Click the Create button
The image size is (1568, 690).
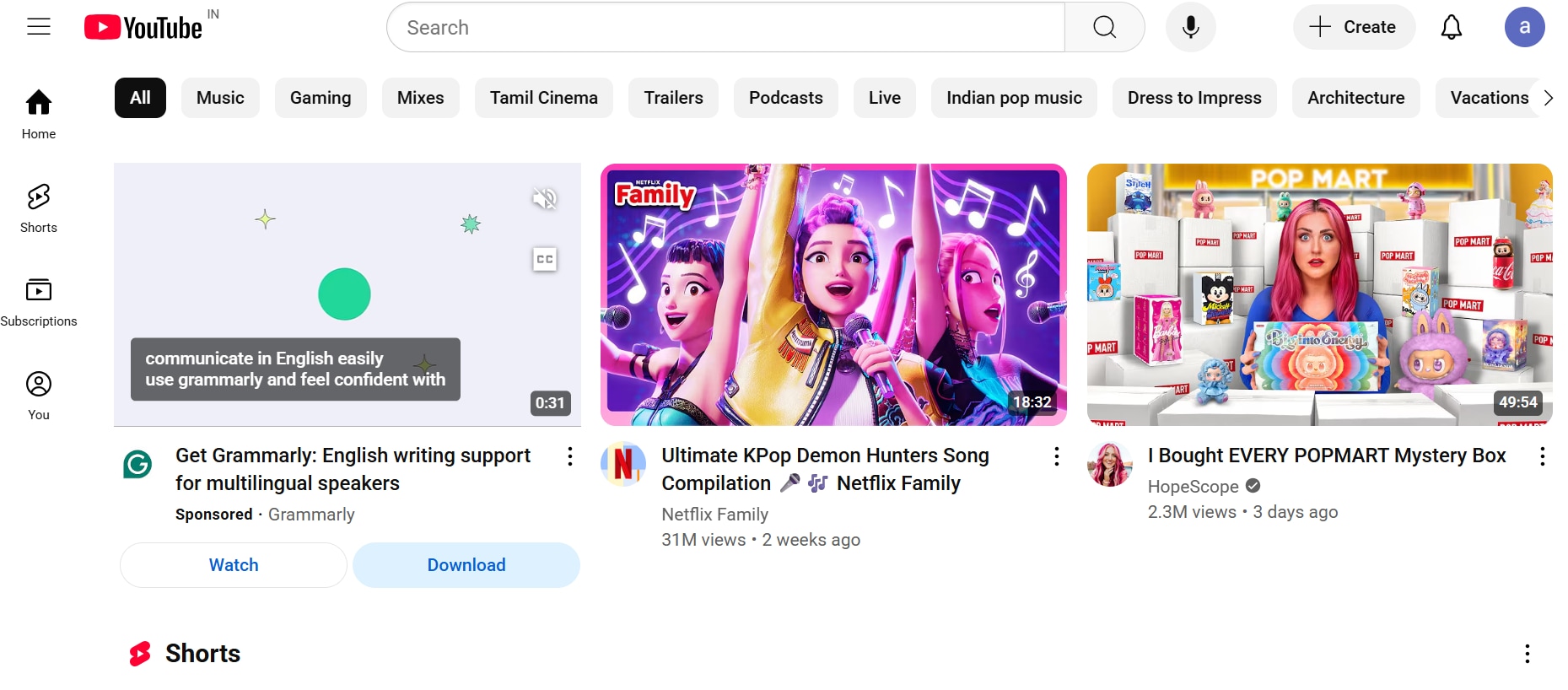1354,27
